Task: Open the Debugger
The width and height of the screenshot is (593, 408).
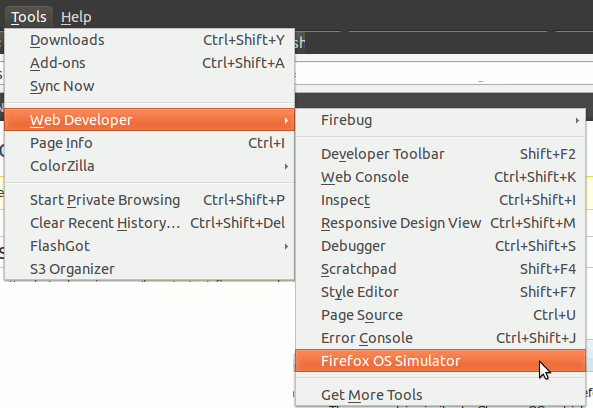Action: [x=441, y=247]
